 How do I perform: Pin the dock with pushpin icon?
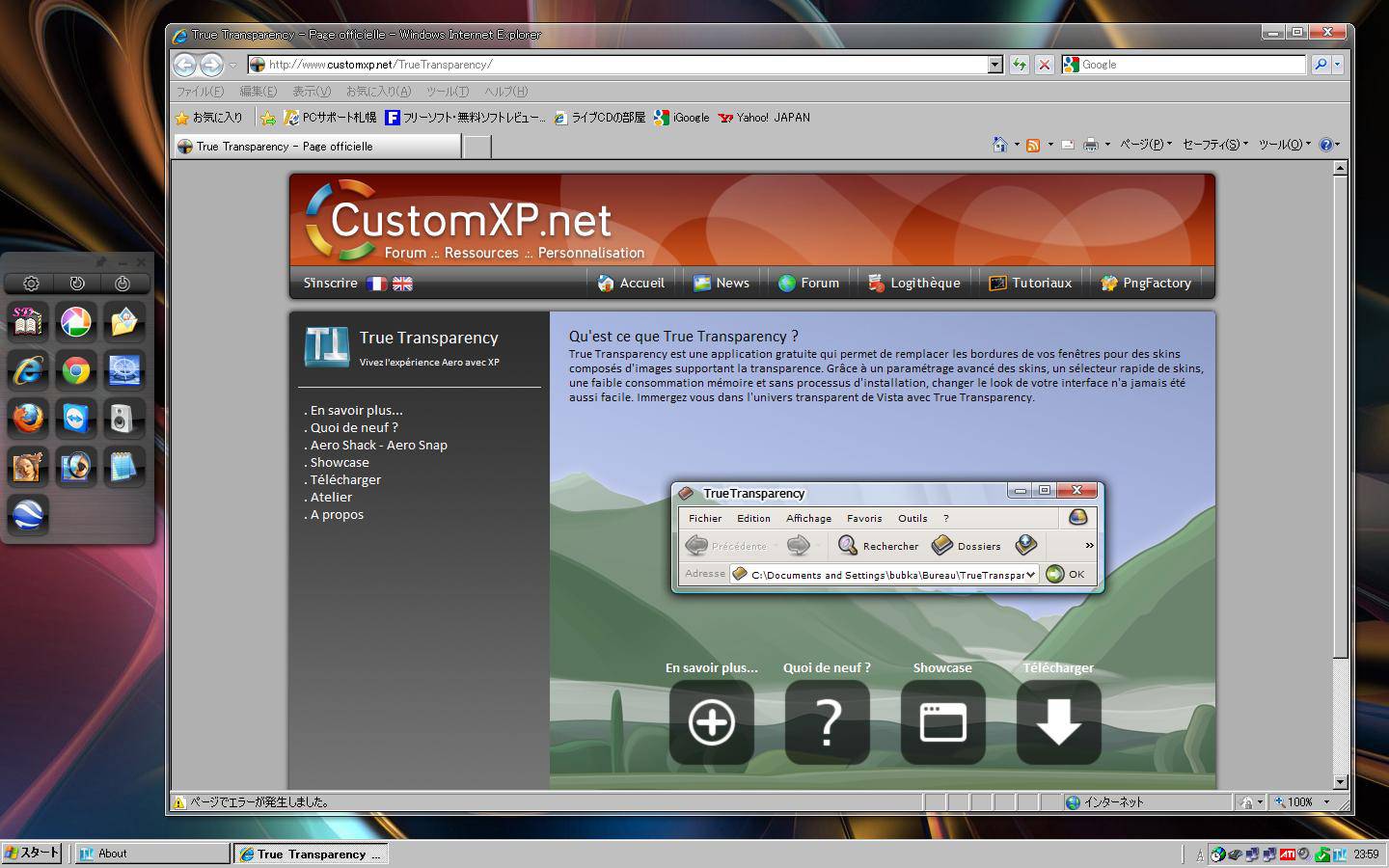pos(101,261)
